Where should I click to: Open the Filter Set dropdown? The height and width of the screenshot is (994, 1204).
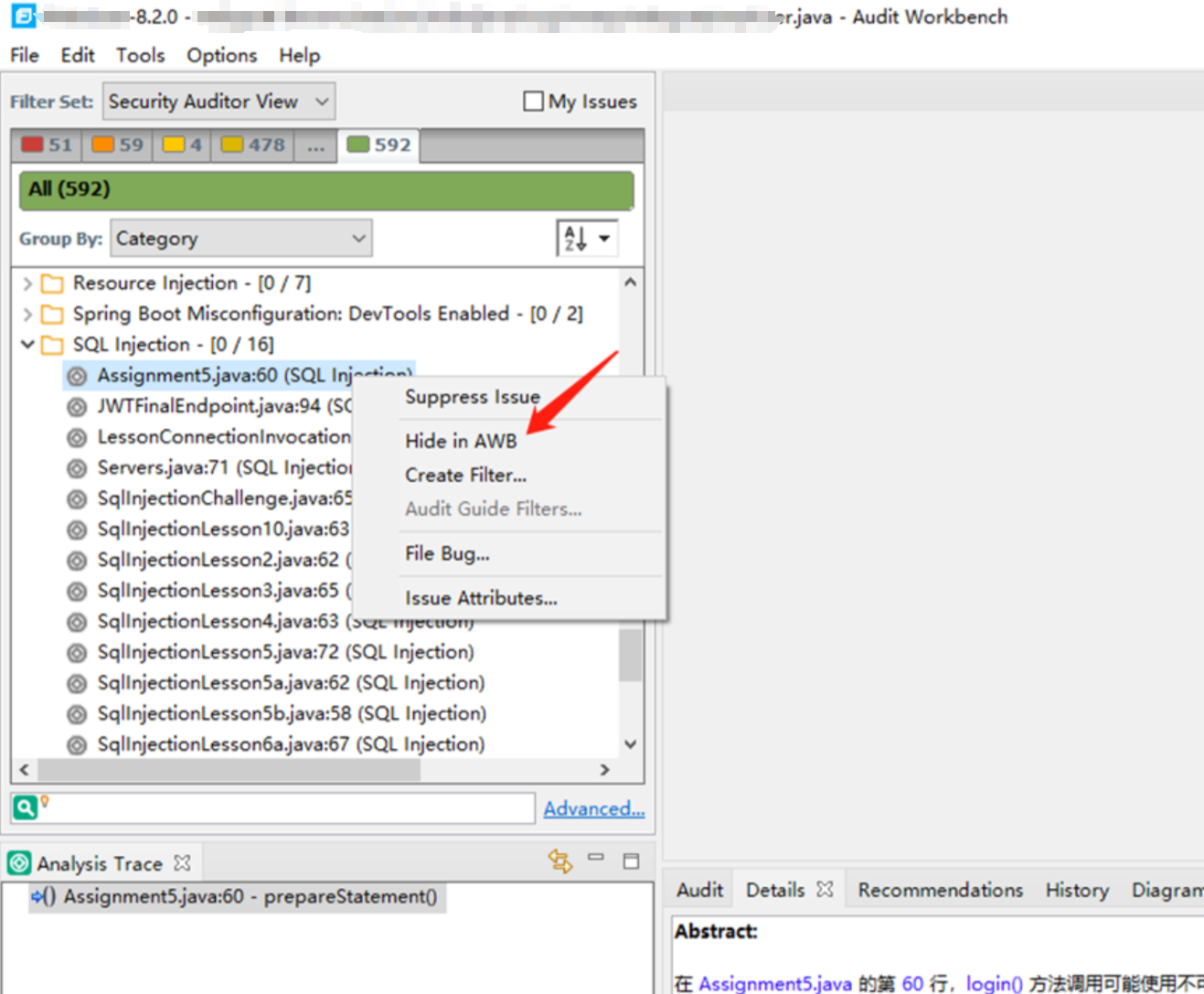(219, 102)
